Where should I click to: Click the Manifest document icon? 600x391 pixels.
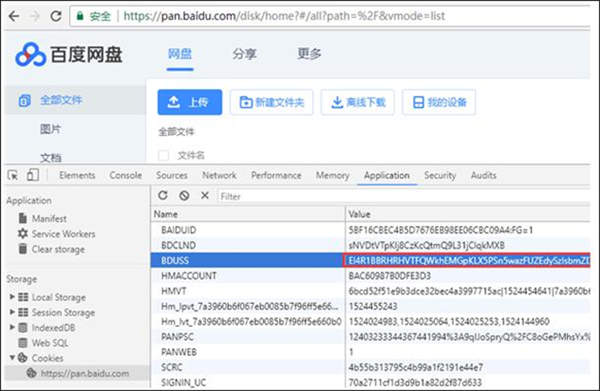coord(23,218)
